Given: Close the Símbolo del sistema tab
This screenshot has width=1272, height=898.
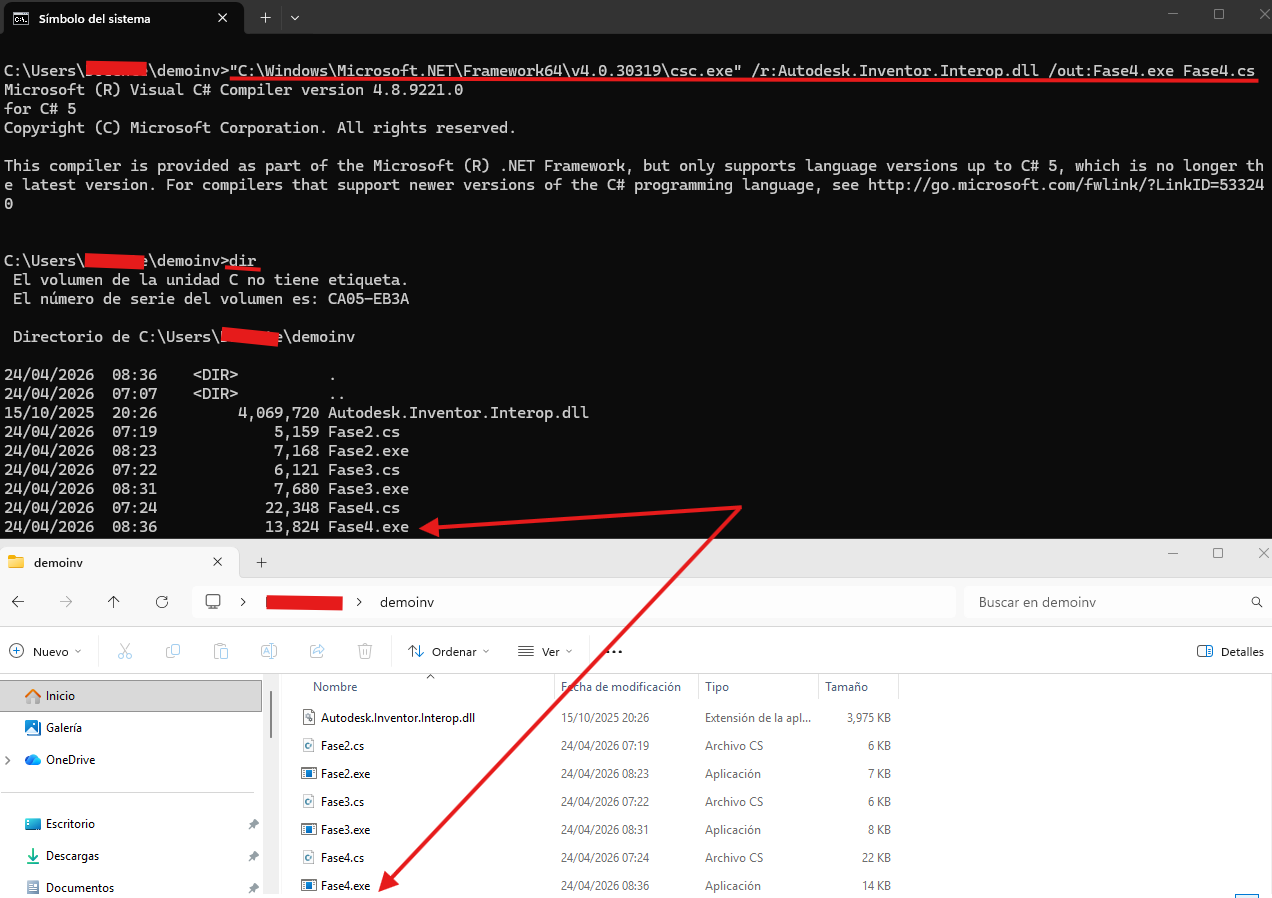Looking at the screenshot, I should (x=225, y=18).
